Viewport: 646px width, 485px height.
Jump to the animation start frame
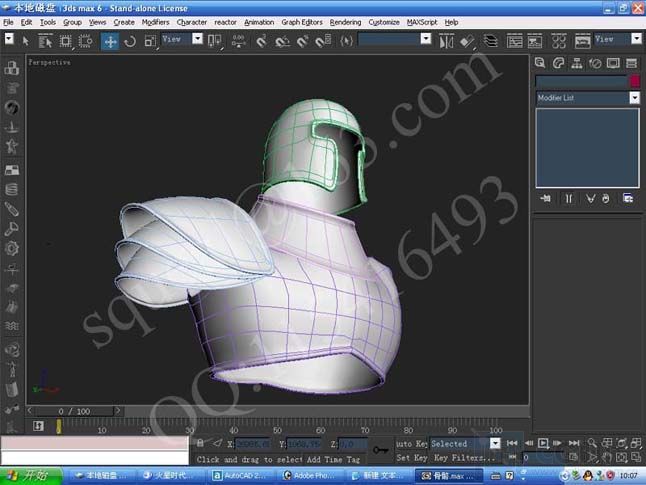pyautogui.click(x=512, y=443)
